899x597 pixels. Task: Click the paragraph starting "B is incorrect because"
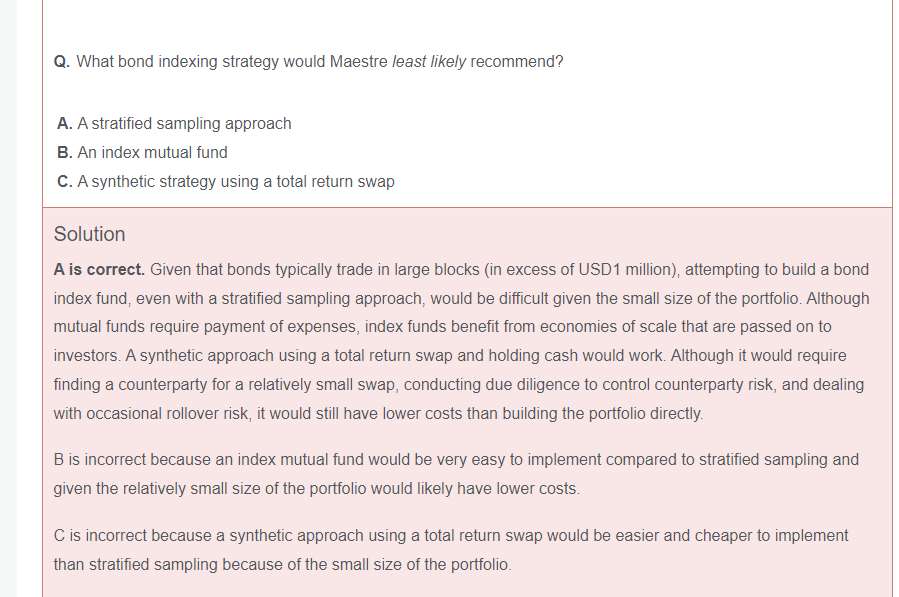455,474
